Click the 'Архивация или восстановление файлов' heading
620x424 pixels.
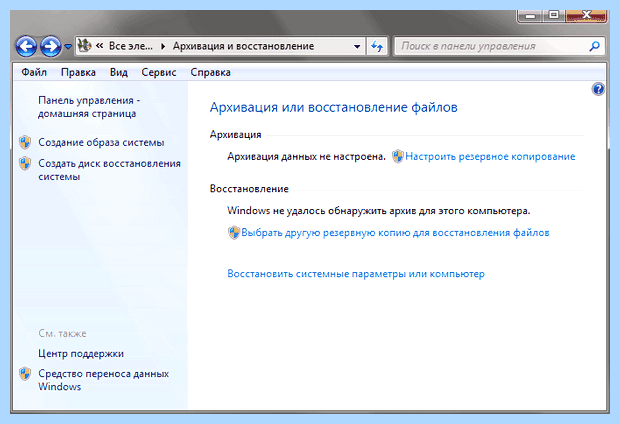[x=334, y=107]
